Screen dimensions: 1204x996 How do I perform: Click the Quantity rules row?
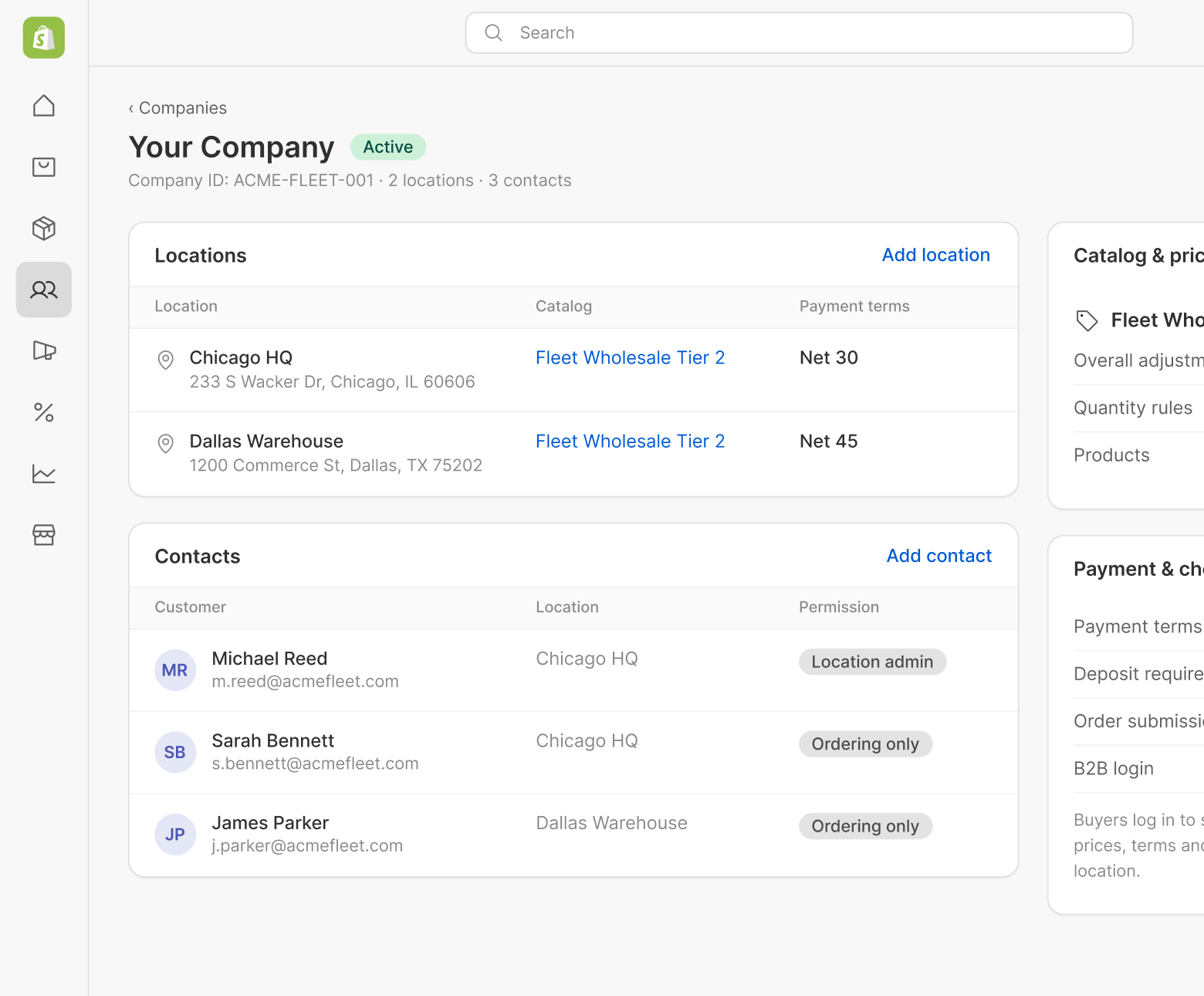coord(1138,408)
